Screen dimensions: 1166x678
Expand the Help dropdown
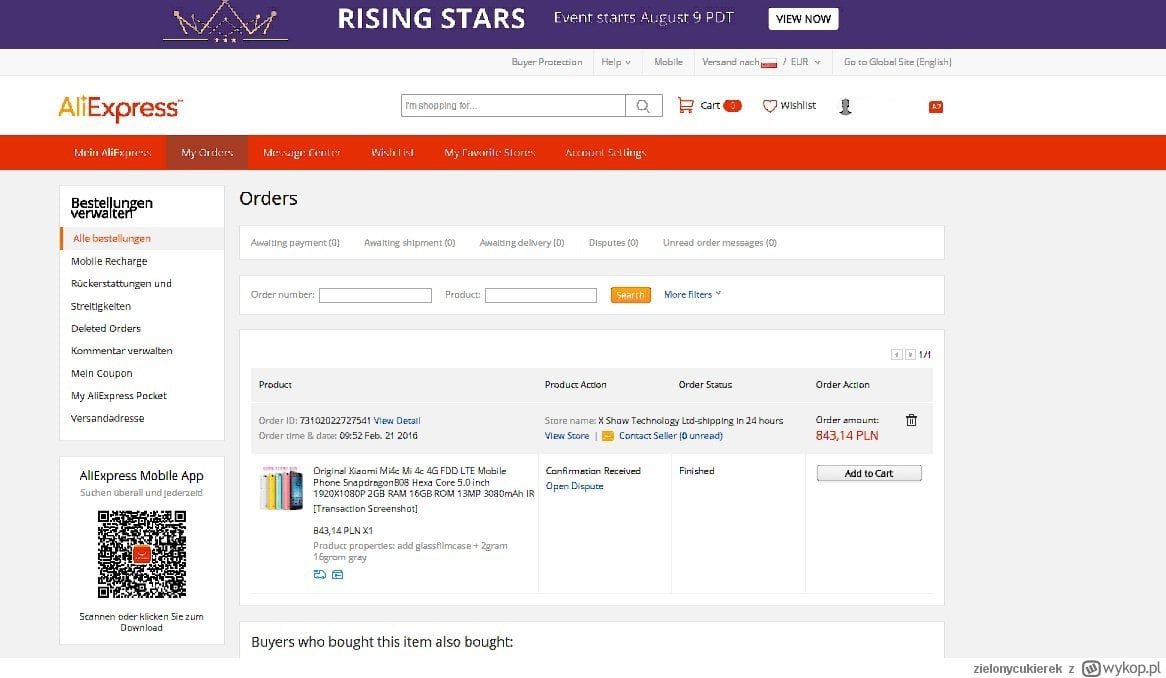616,62
